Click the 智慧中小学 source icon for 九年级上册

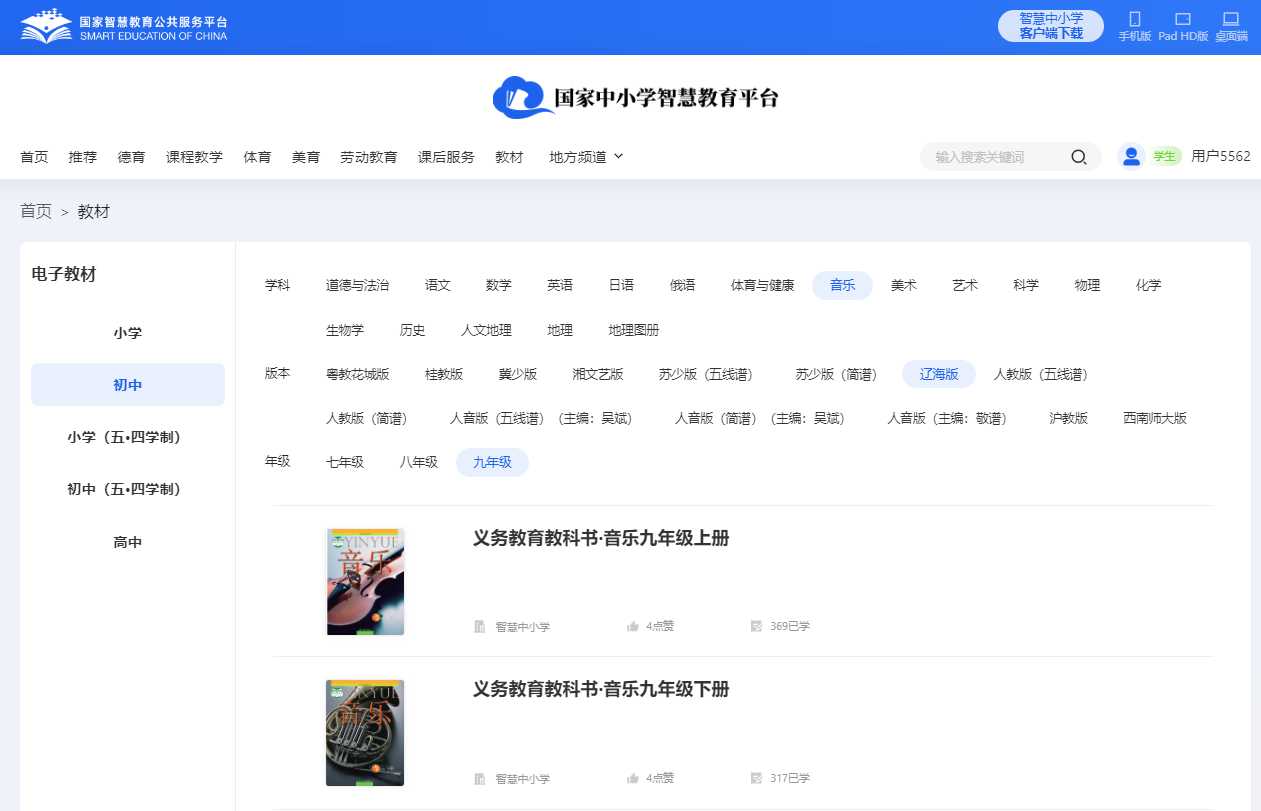point(480,627)
